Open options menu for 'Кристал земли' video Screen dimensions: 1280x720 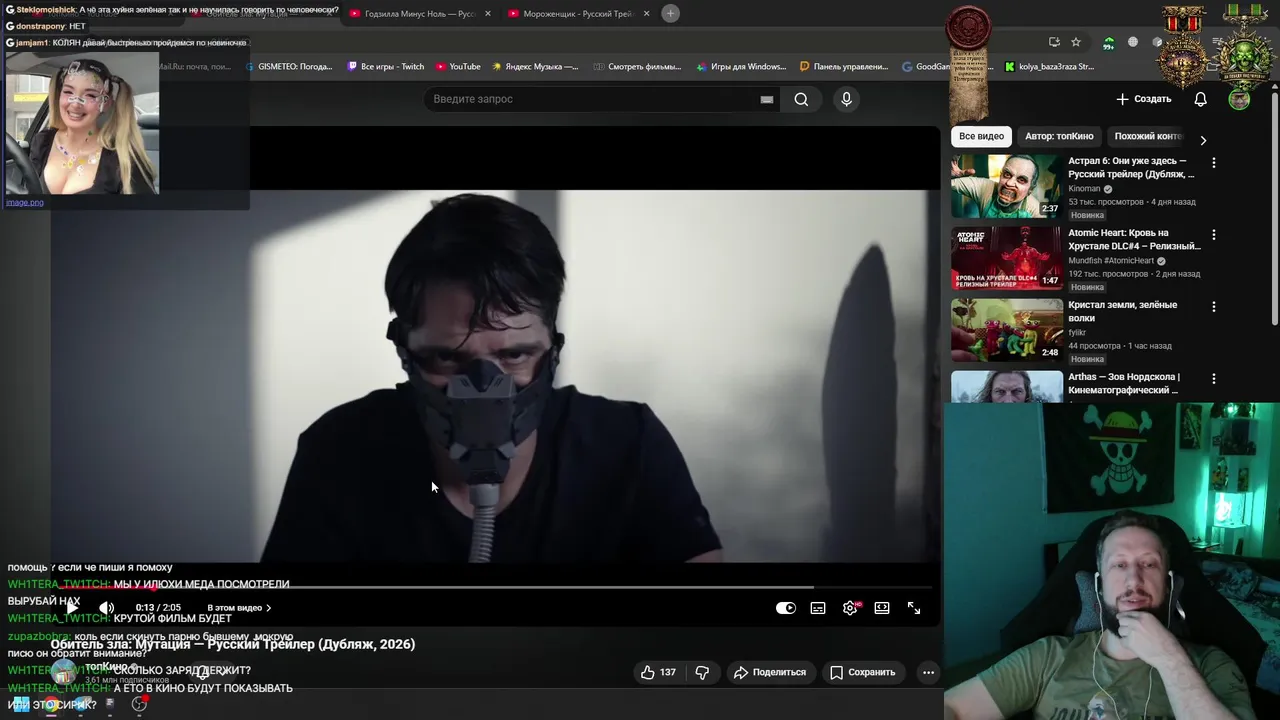(x=1214, y=306)
